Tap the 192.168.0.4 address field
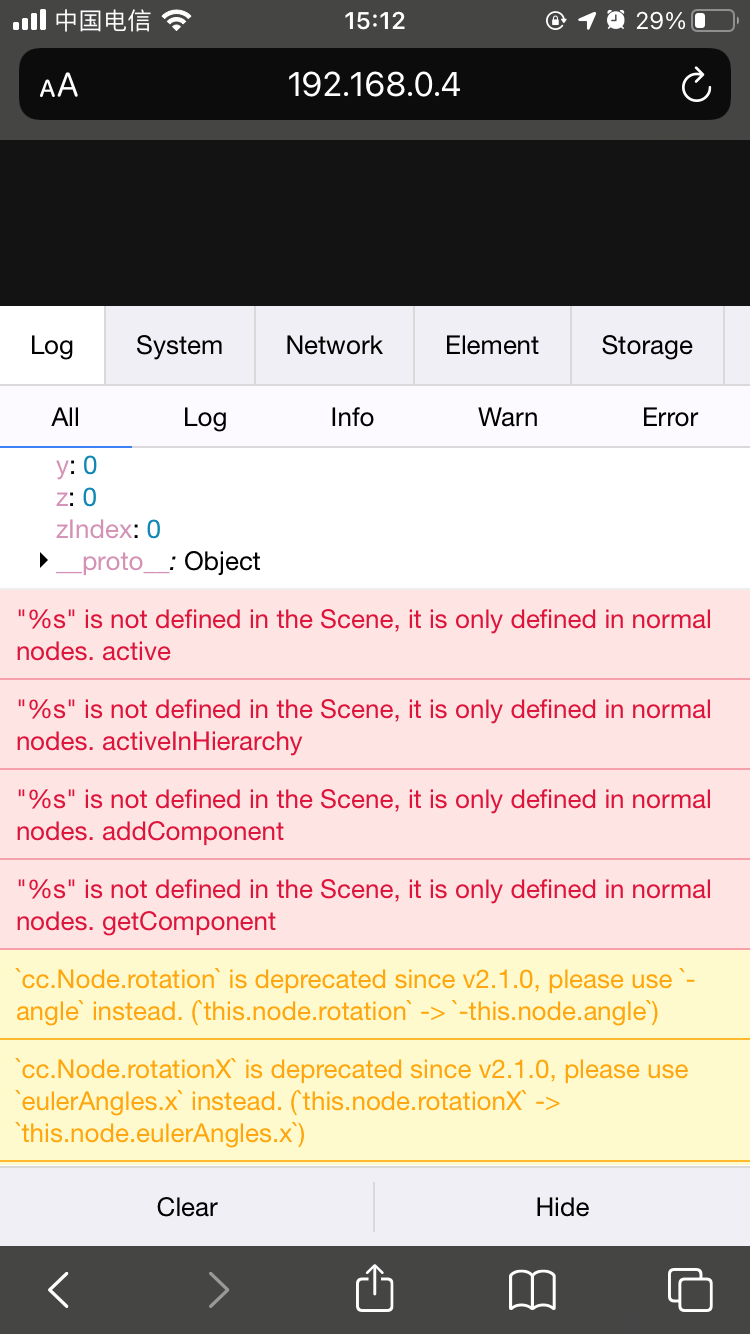750x1334 pixels. point(374,85)
